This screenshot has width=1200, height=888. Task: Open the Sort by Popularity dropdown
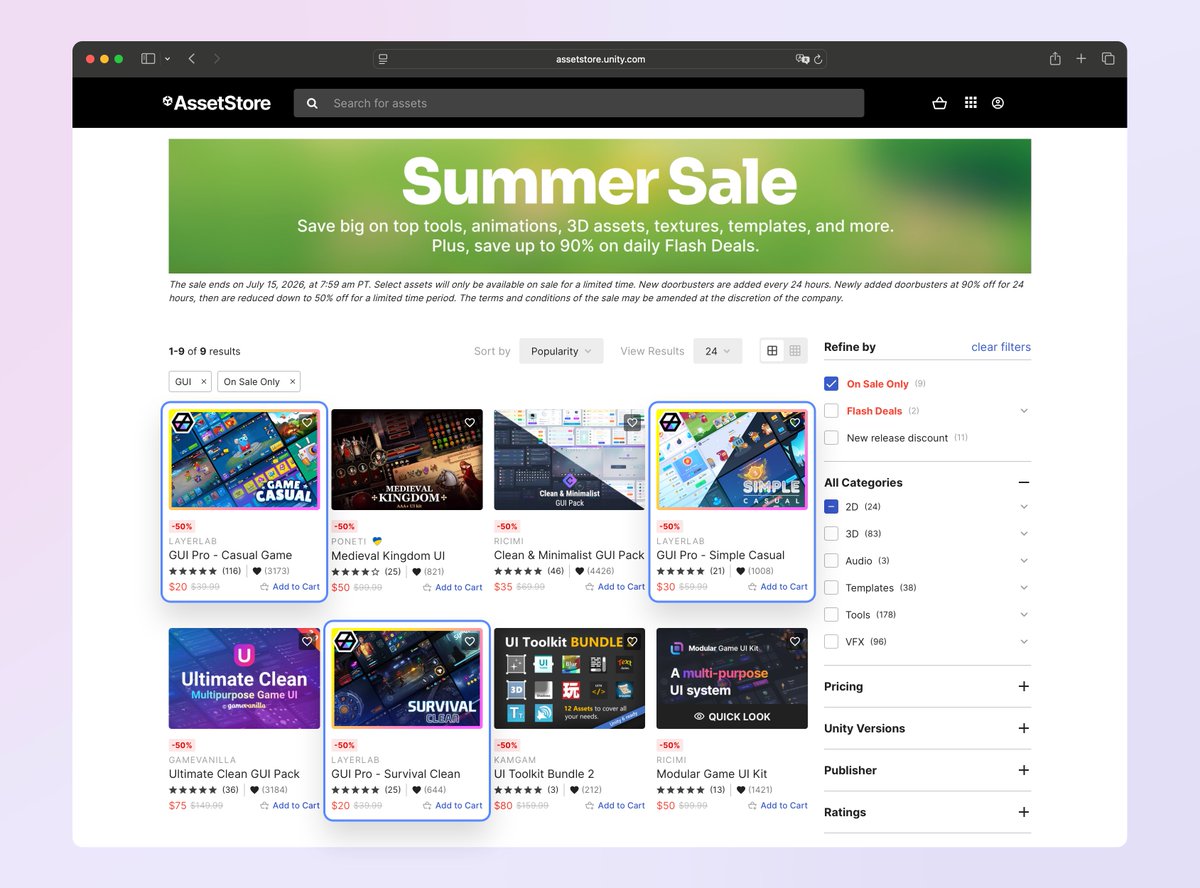[561, 351]
